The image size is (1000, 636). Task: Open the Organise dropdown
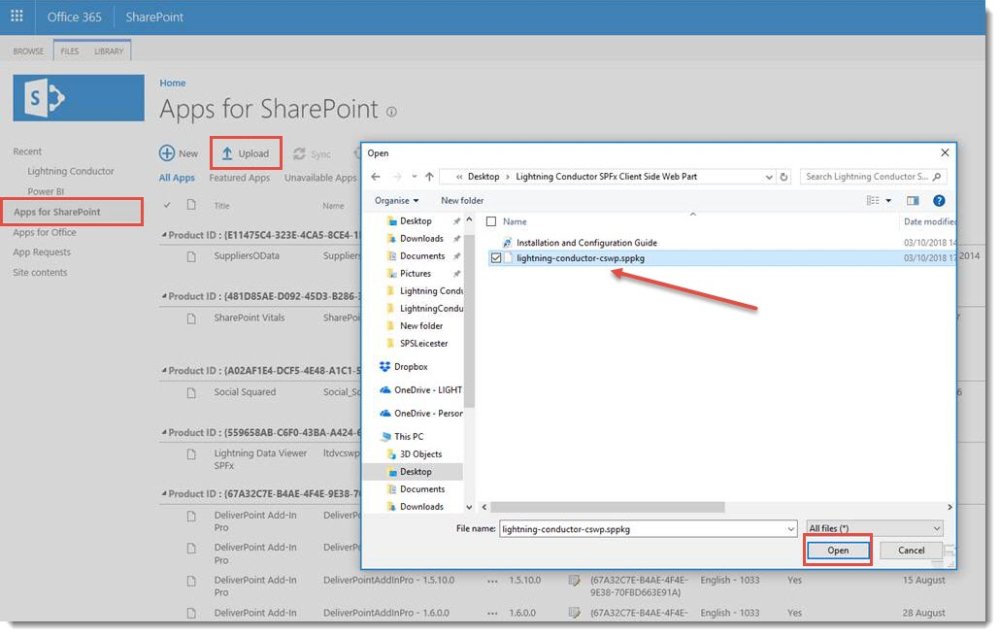tap(398, 200)
